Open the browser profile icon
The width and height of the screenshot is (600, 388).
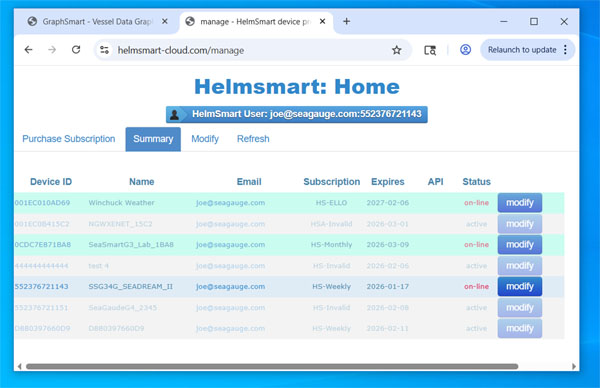465,50
